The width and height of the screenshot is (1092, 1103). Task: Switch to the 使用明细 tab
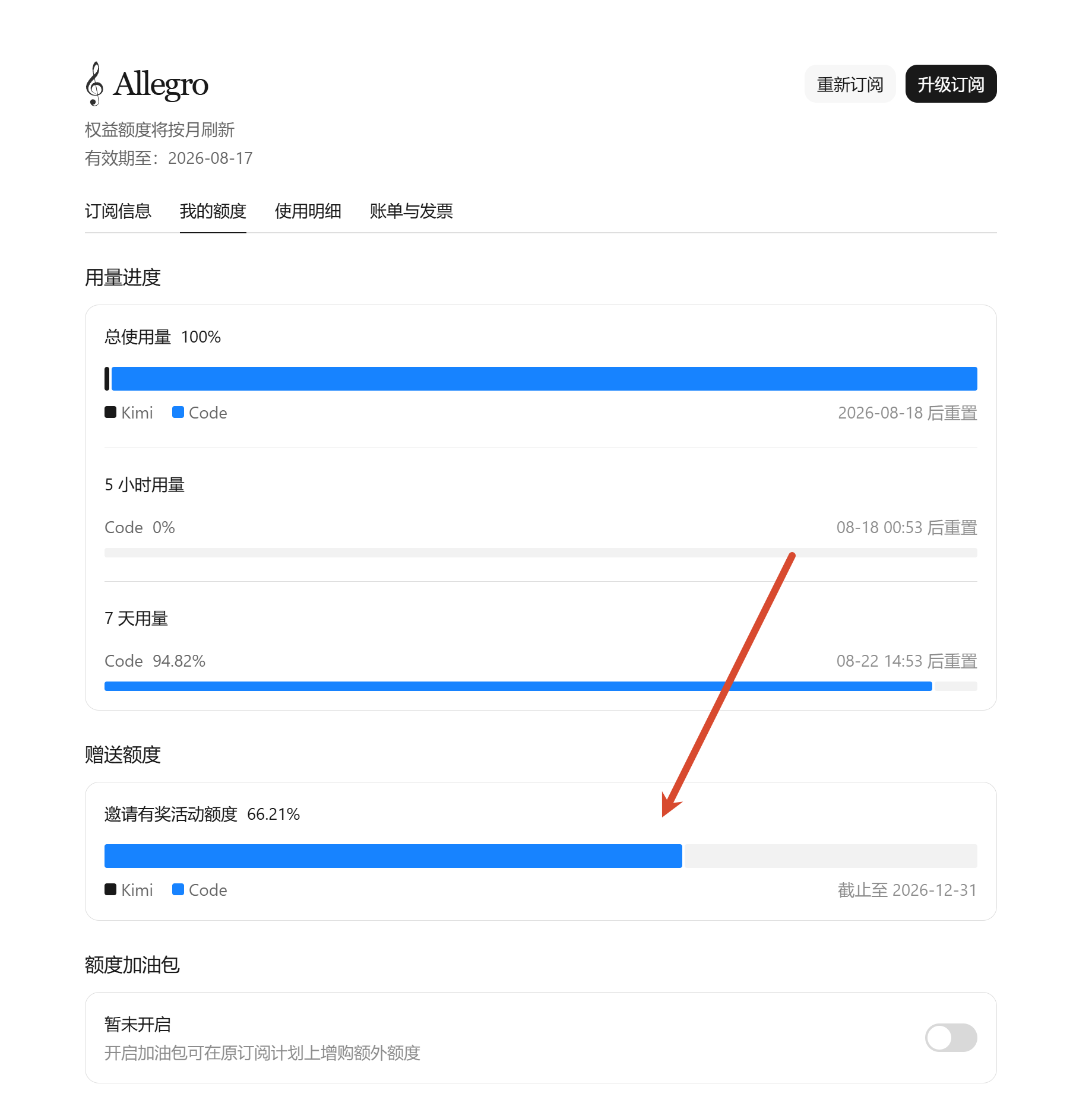308,211
